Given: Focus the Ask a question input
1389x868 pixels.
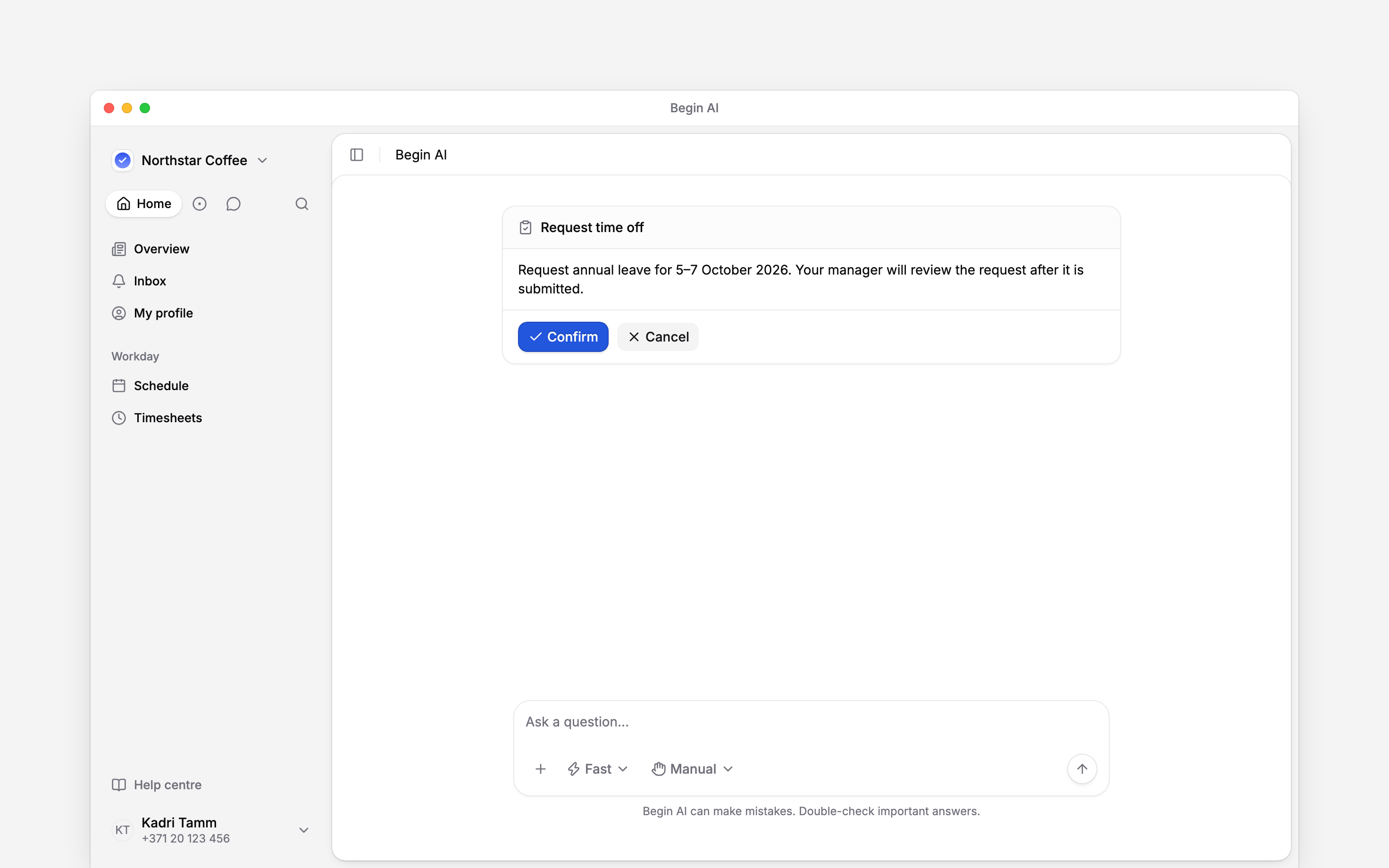Looking at the screenshot, I should 811,722.
